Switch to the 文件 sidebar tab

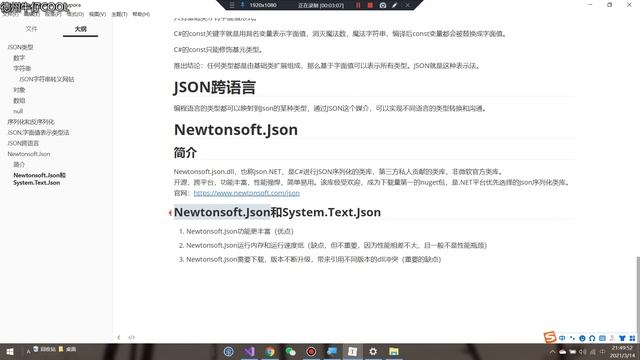tap(31, 29)
